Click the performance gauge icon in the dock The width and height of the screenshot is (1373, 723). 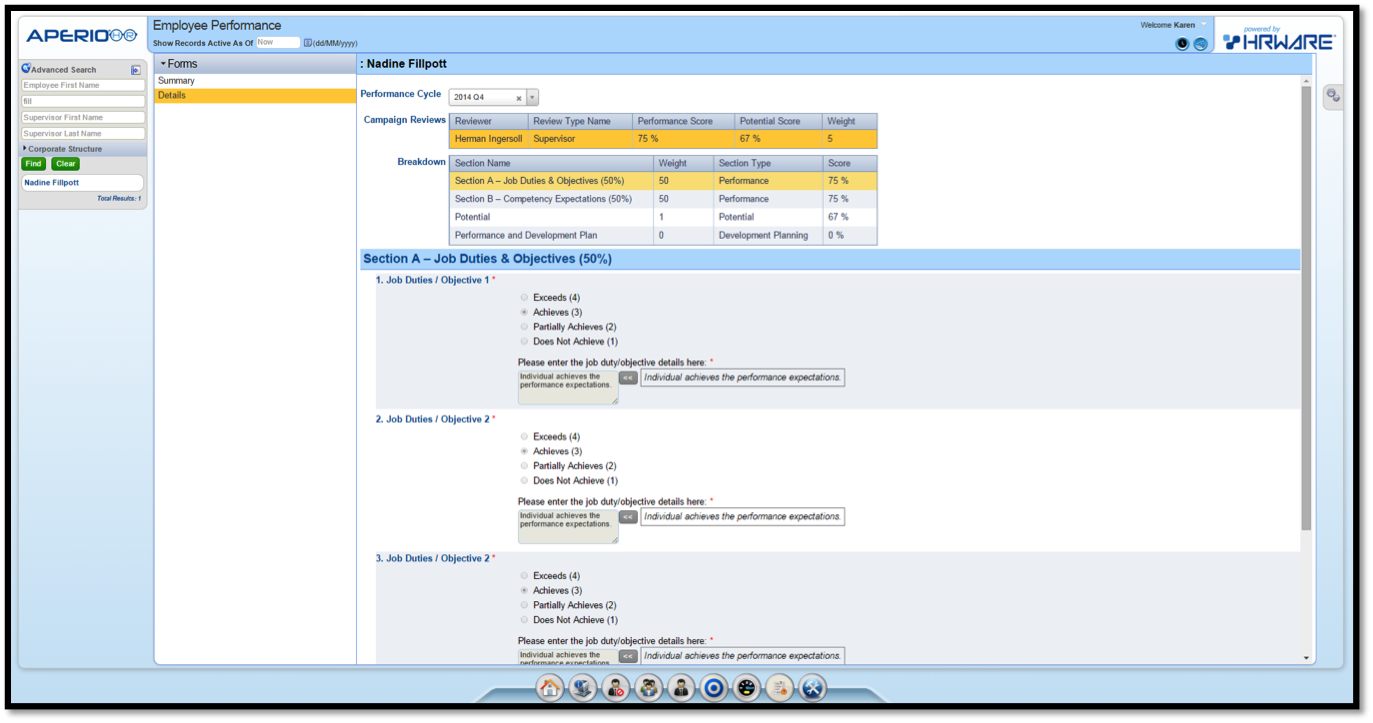[746, 688]
